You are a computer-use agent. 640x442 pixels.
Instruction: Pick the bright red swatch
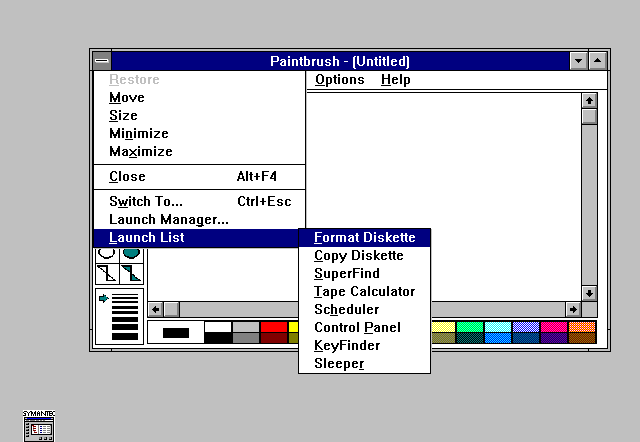tap(274, 327)
